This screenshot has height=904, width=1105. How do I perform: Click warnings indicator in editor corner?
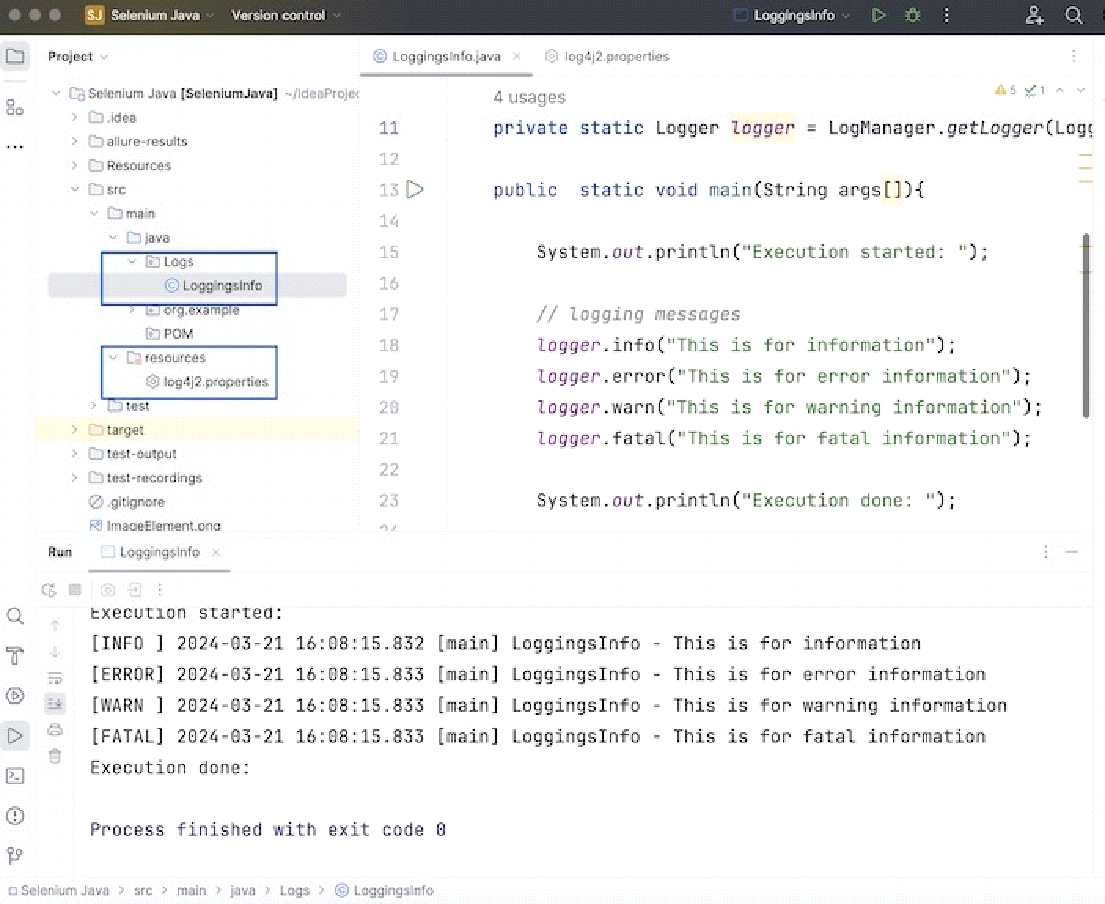[x=1005, y=90]
